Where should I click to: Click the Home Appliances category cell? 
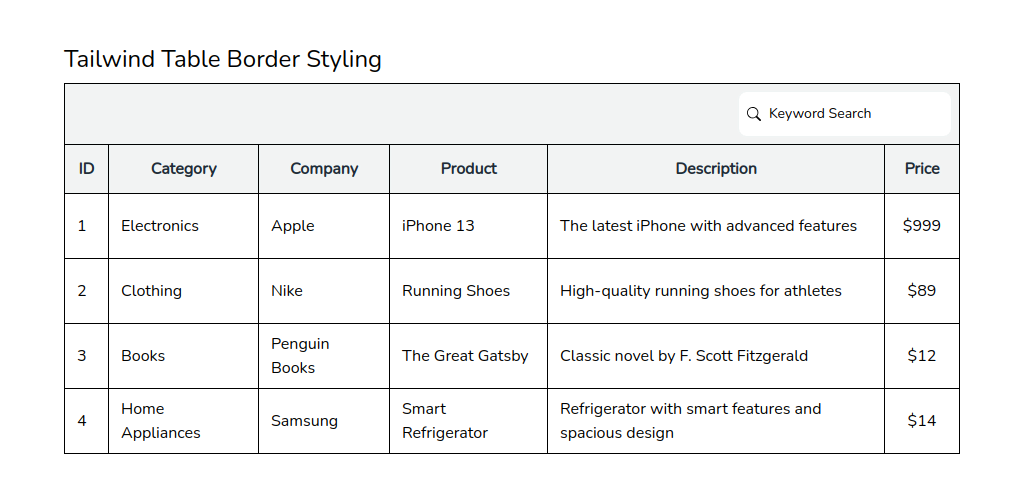(x=161, y=421)
